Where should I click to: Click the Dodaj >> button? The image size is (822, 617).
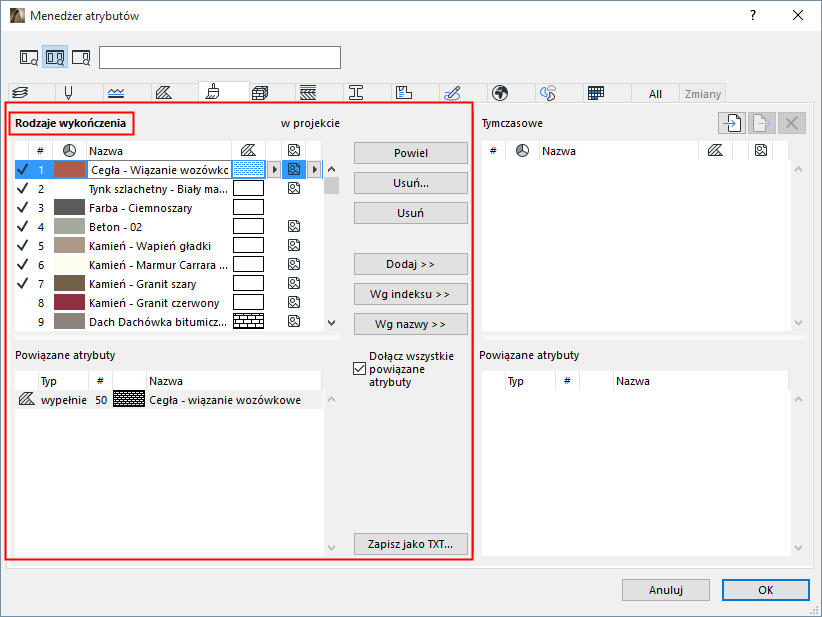410,264
